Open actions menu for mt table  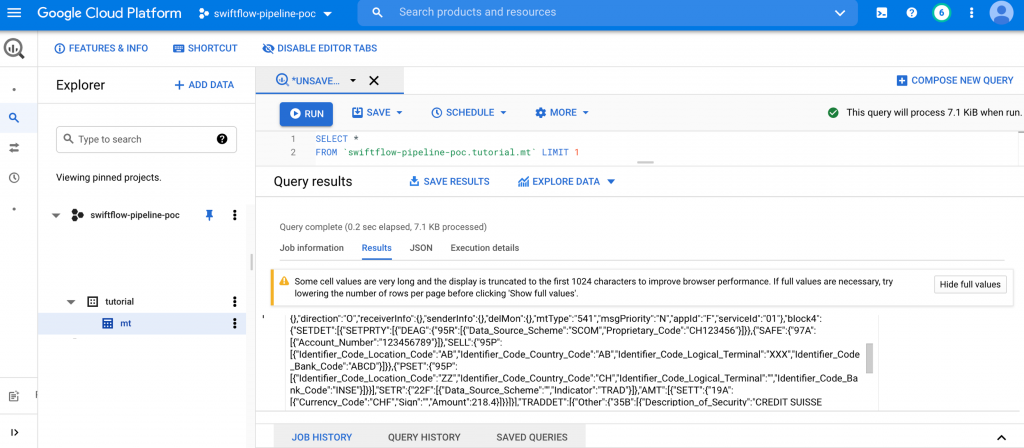tap(235, 323)
